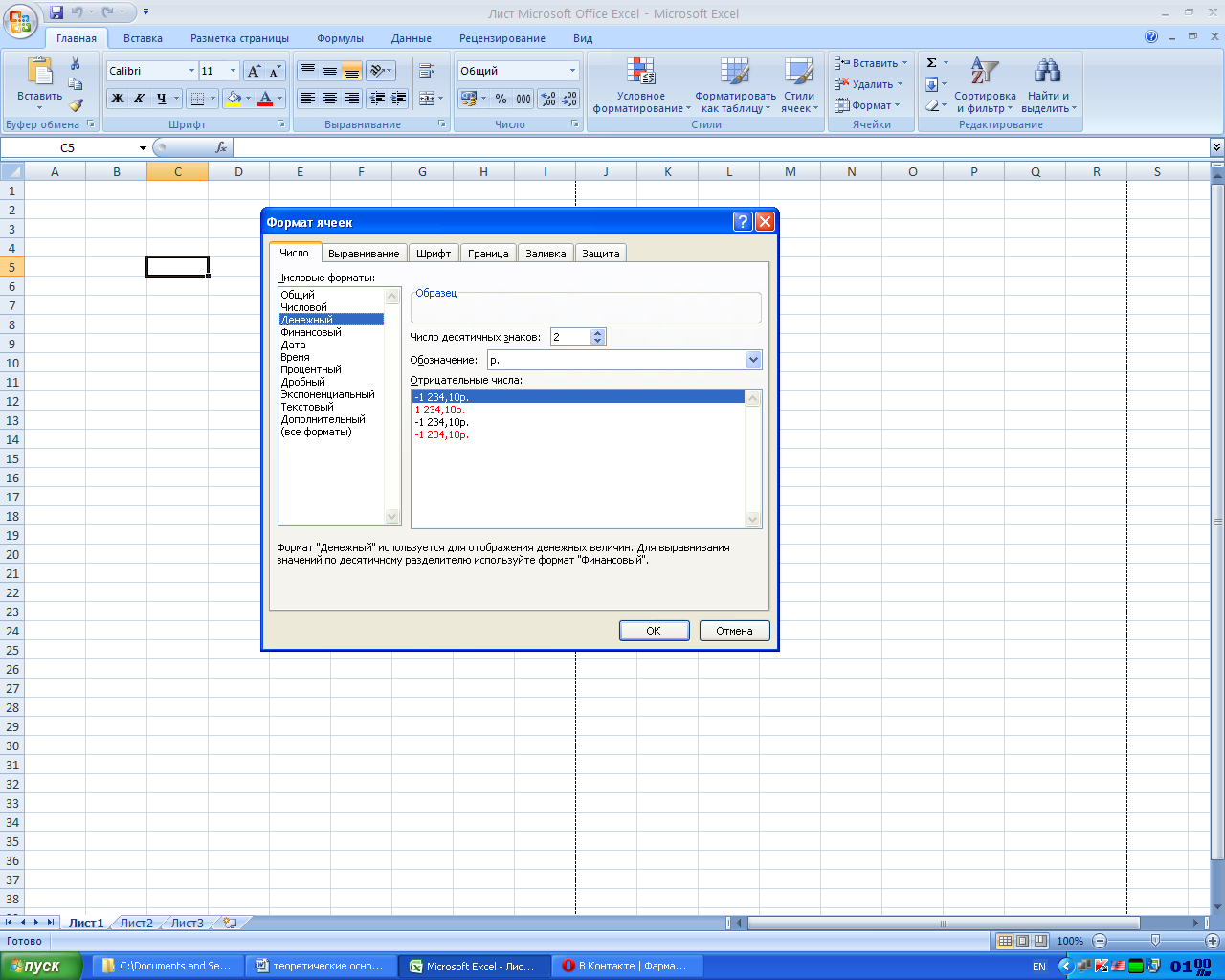The image size is (1225, 980).
Task: Click the Cut scissors icon
Action: (x=76, y=64)
